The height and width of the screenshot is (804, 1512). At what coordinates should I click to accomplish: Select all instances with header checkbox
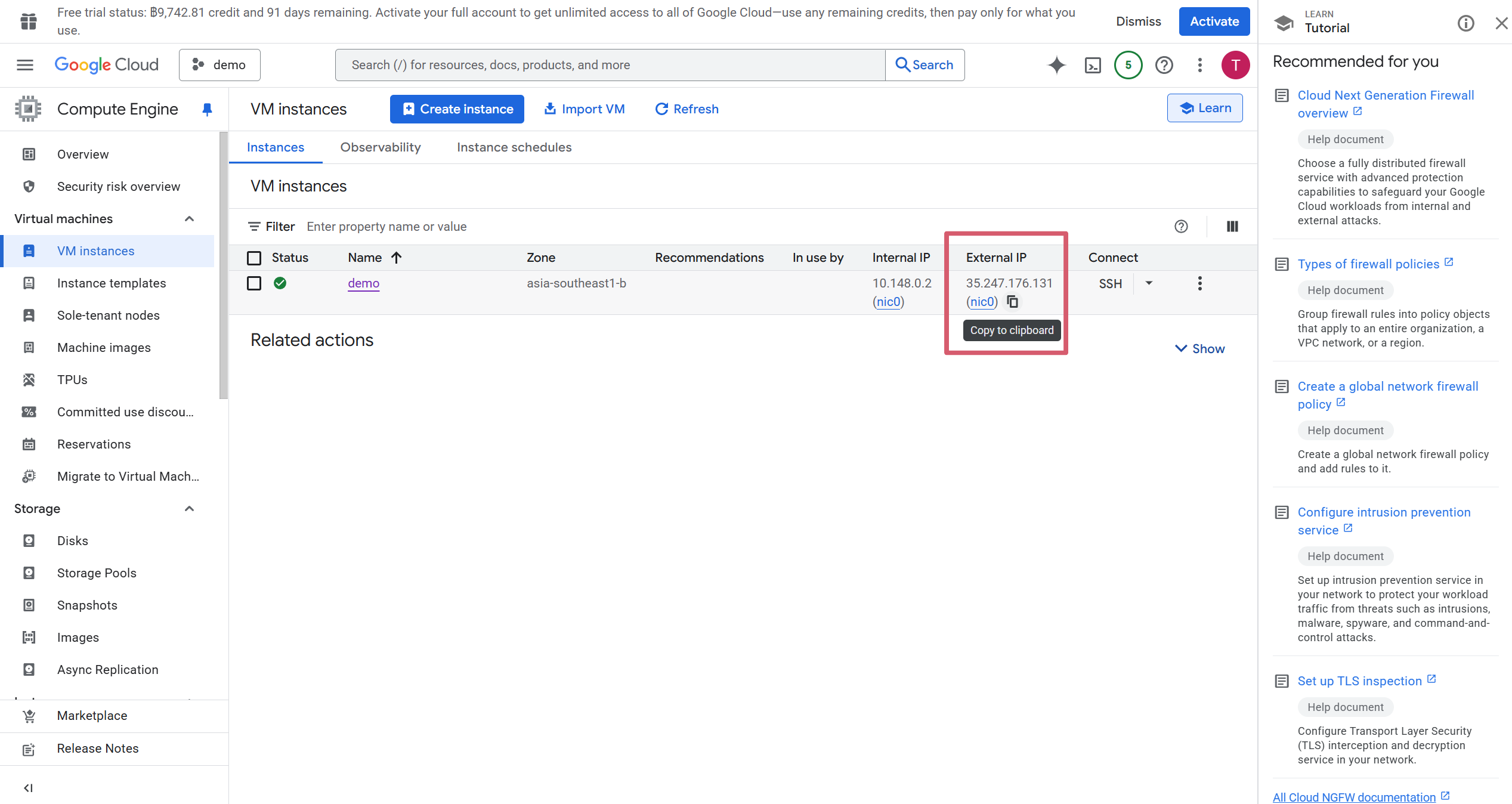click(254, 258)
